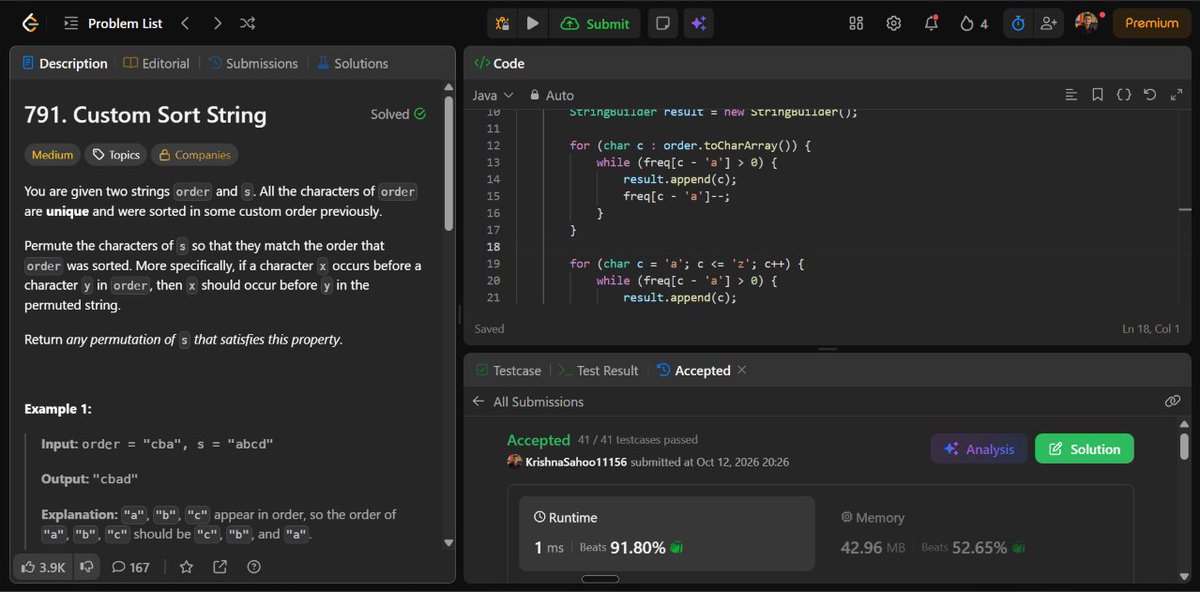
Task: Click the format code icon
Action: pos(1071,95)
